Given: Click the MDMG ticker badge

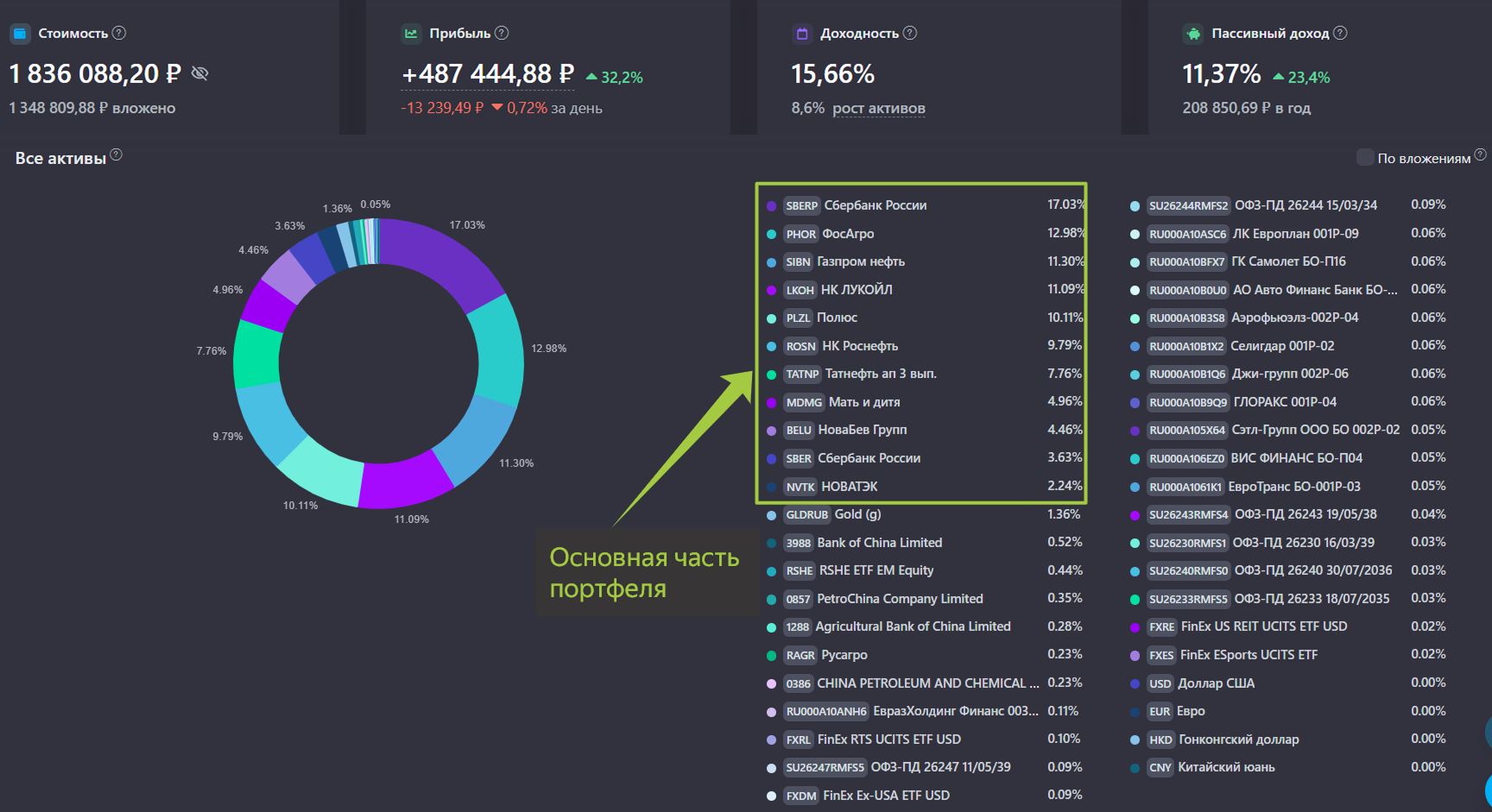Looking at the screenshot, I should tap(804, 402).
